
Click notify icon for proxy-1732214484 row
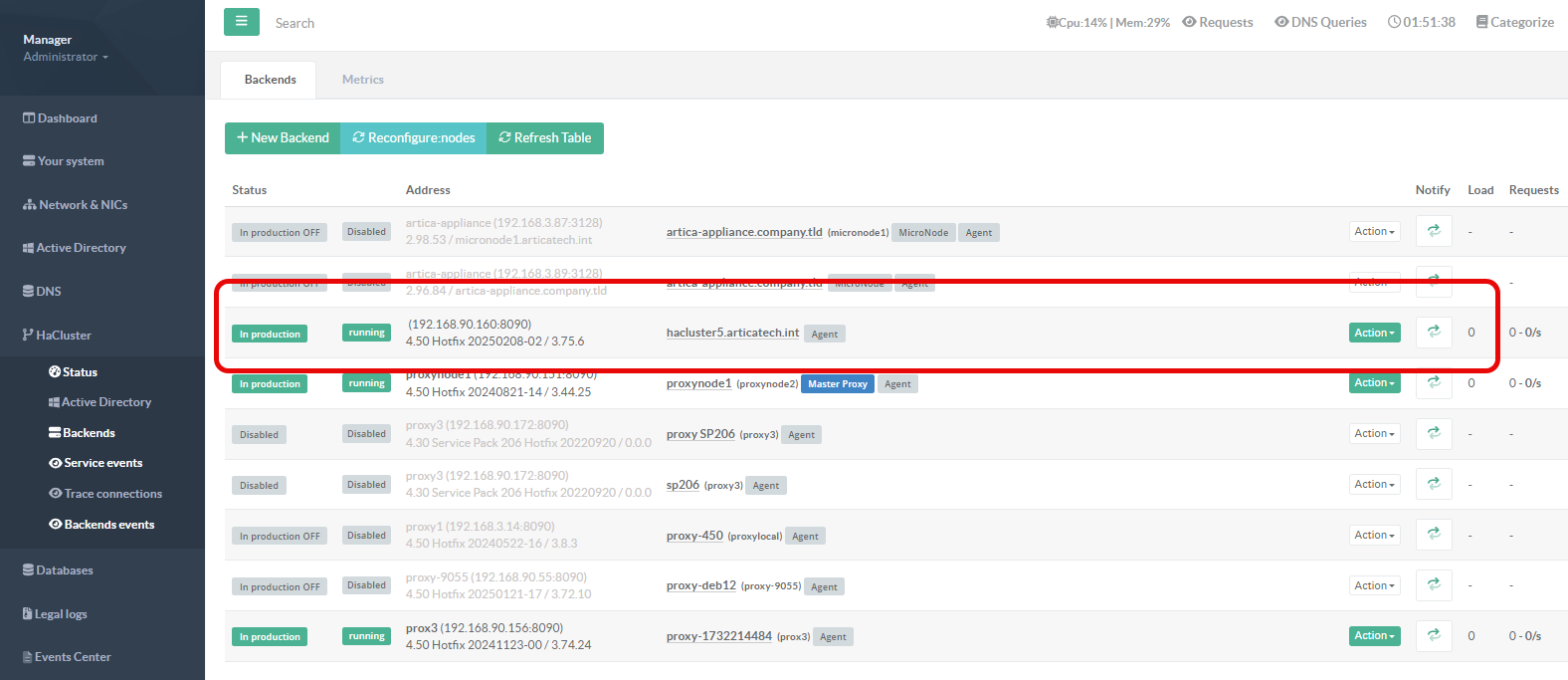pyautogui.click(x=1433, y=636)
